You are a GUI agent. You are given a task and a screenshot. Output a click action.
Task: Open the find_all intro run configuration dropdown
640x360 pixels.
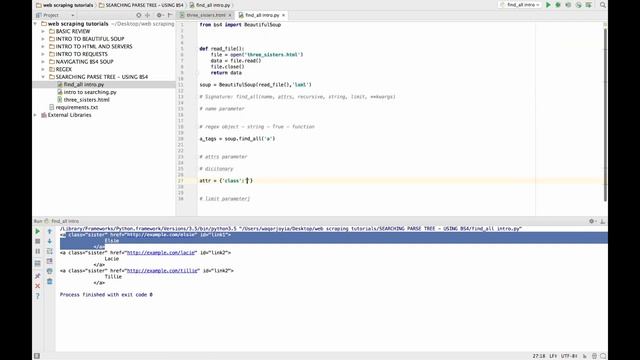[520, 5]
